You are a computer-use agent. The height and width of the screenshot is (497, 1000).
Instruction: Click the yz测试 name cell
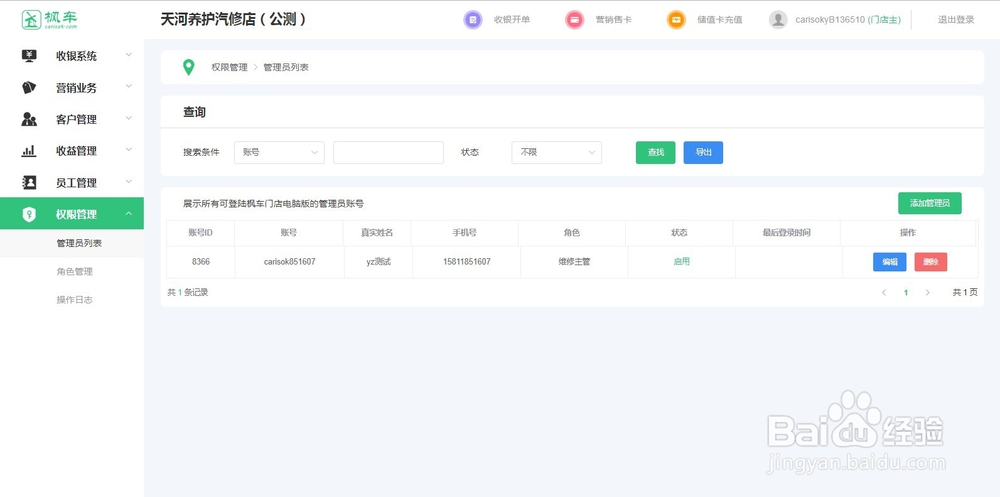pos(378,262)
